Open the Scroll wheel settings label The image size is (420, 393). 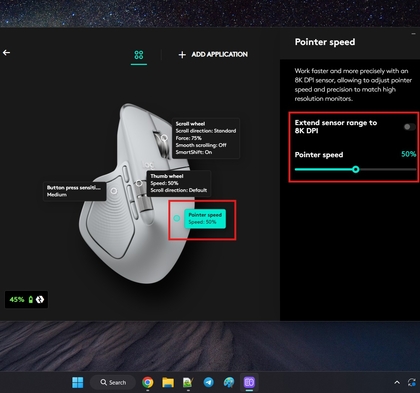click(206, 138)
